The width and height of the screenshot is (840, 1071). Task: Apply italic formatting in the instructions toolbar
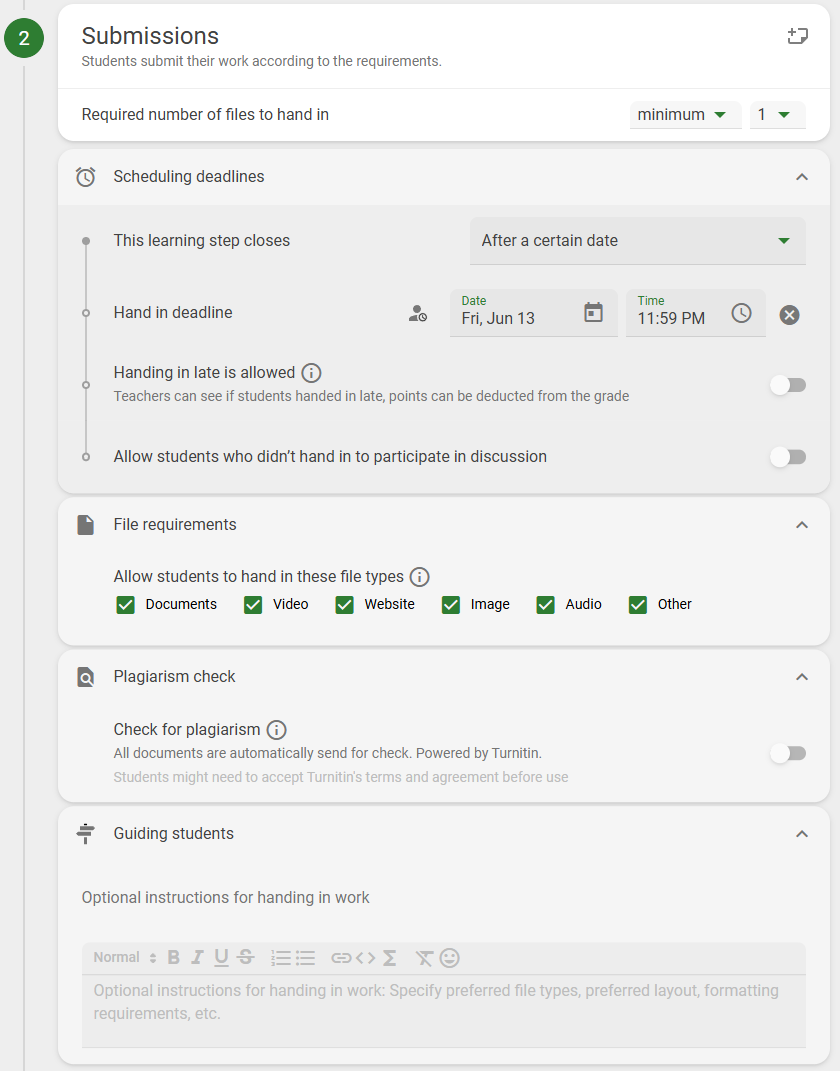point(197,957)
